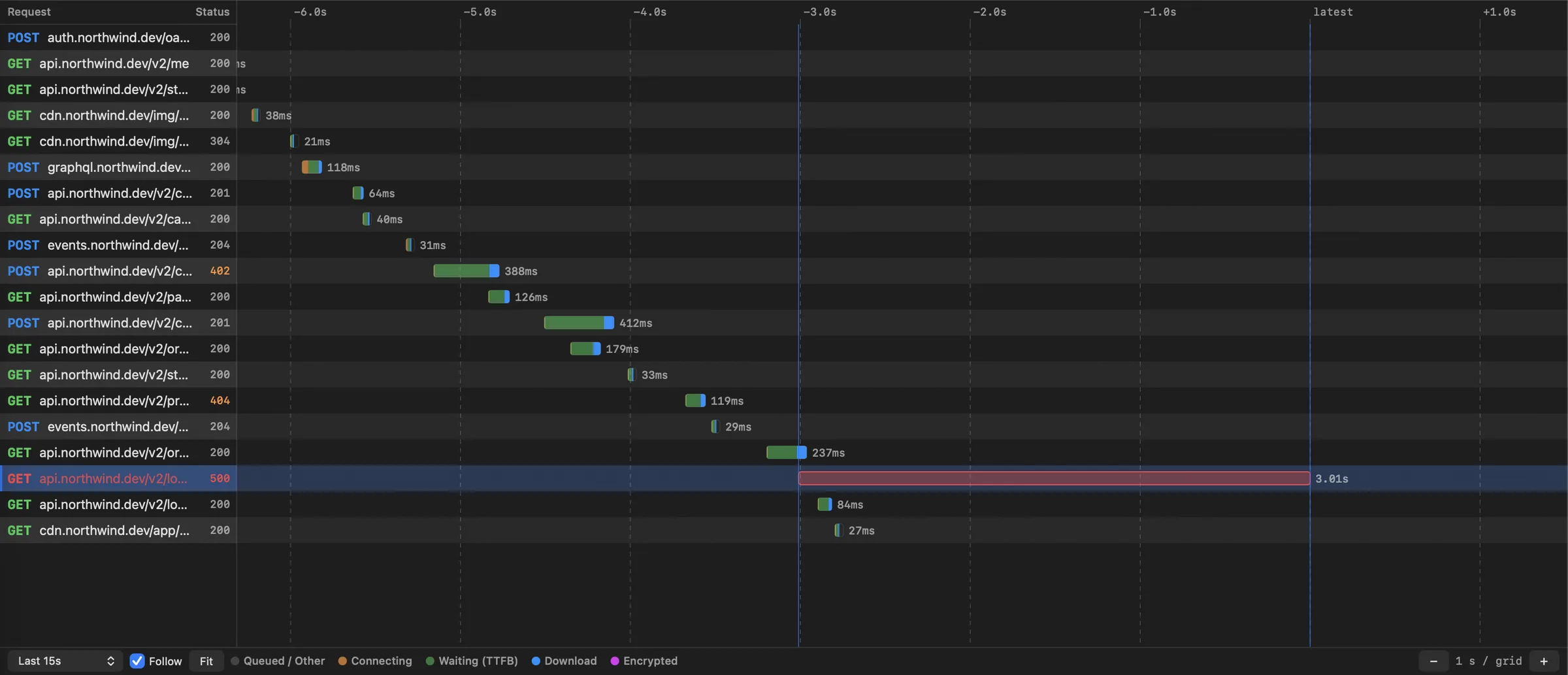Image resolution: width=1568 pixels, height=675 pixels.
Task: Click the 412ms request bar
Action: [x=579, y=323]
